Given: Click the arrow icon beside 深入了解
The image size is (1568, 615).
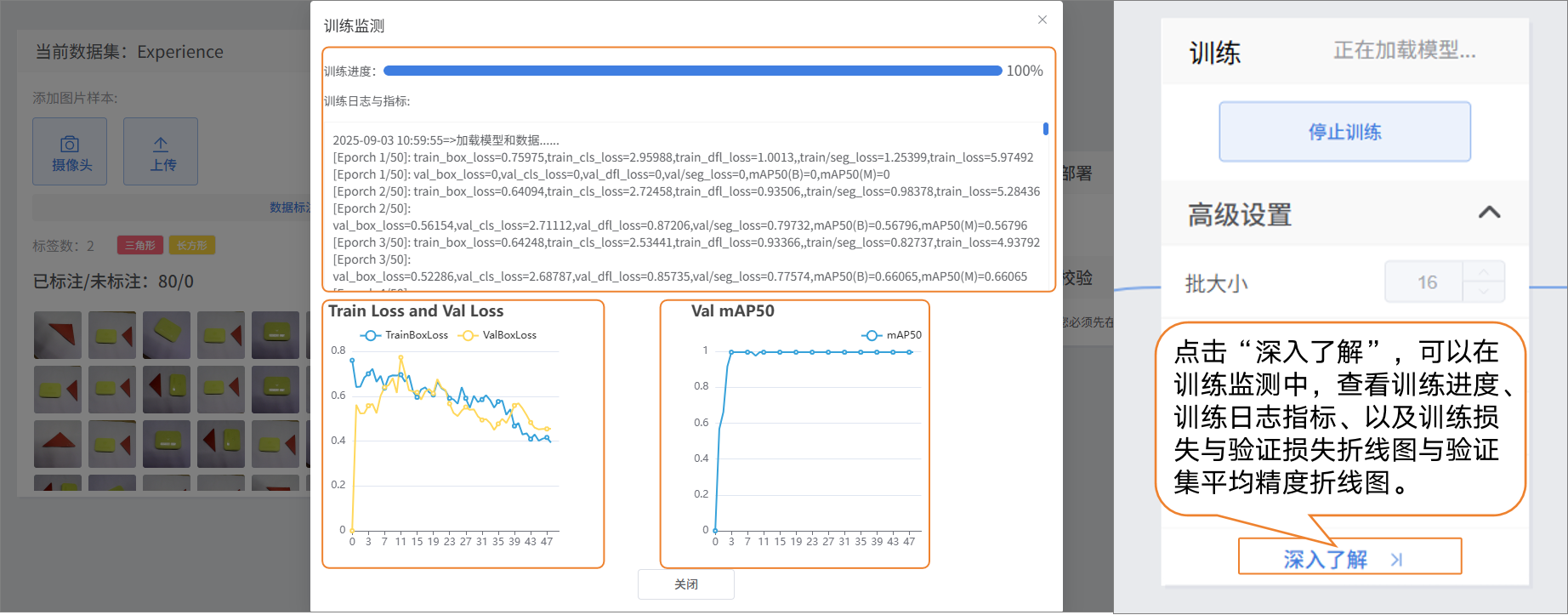Looking at the screenshot, I should [1396, 560].
